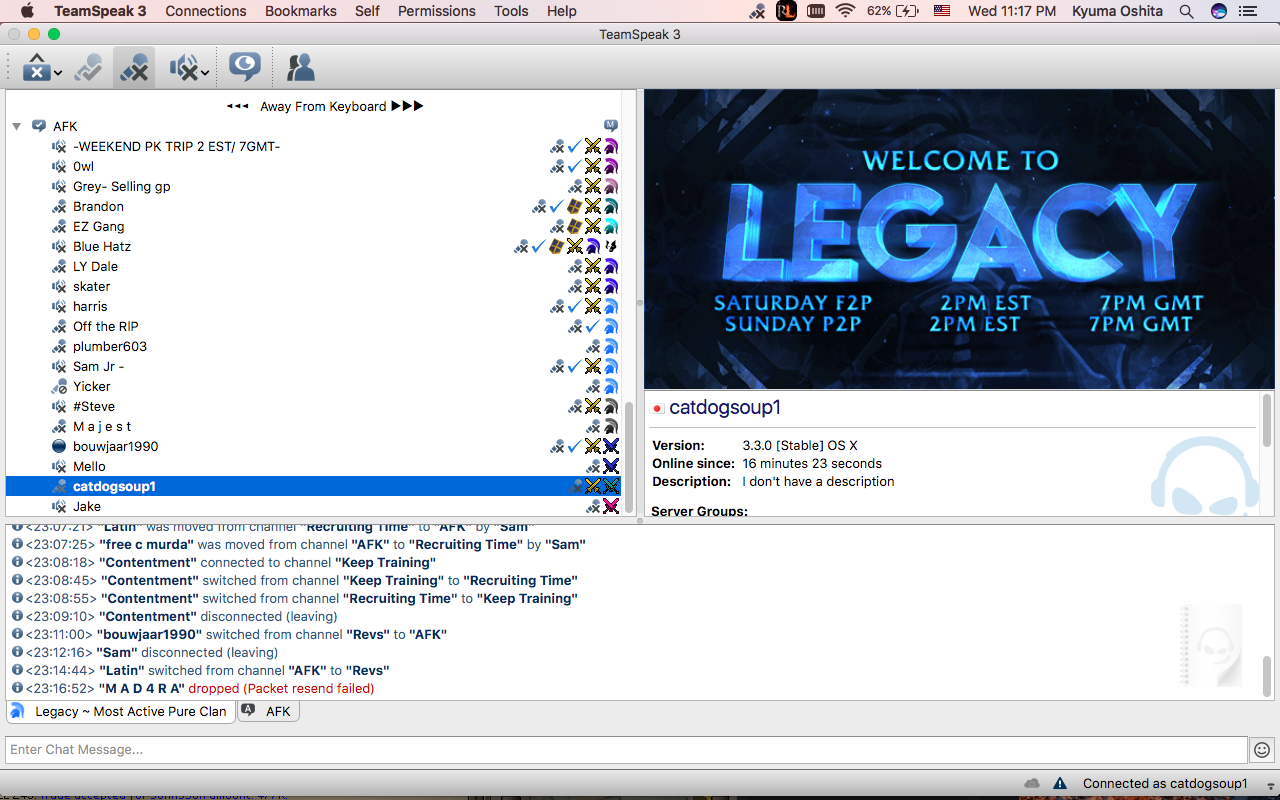Open the dropdown arrow beside the disconnect icon
The width and height of the screenshot is (1280, 800).
coord(58,73)
